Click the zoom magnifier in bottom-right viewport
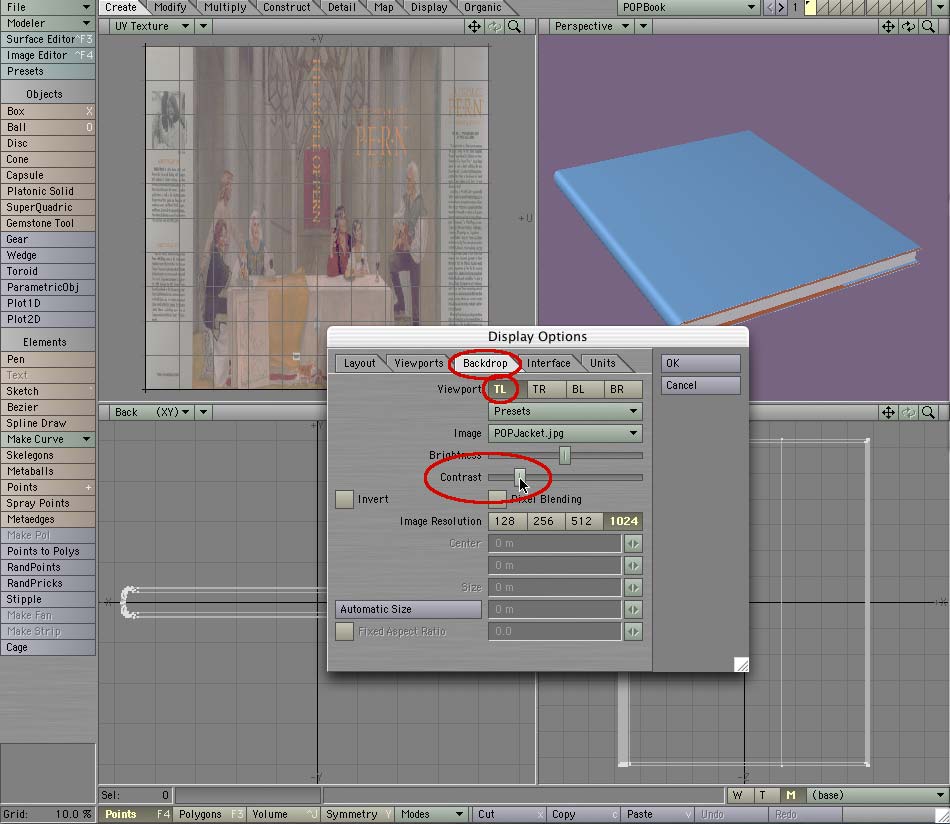The image size is (950, 824). tap(928, 413)
